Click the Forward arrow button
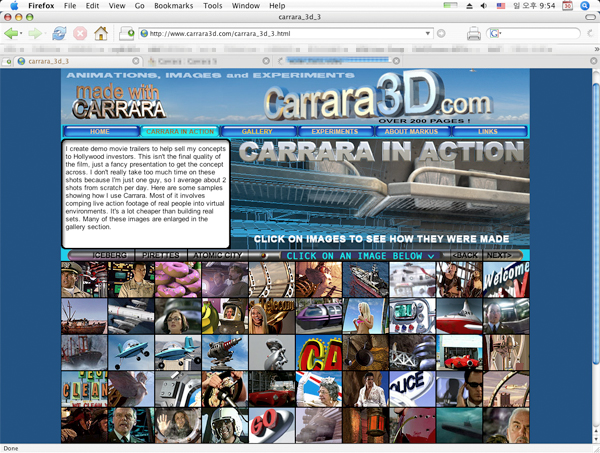 [35, 34]
